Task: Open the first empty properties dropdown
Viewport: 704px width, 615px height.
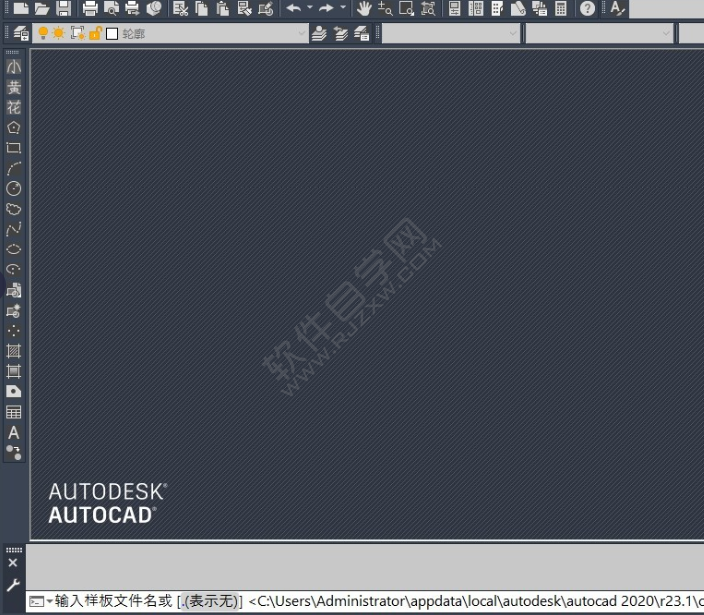Action: coord(451,33)
